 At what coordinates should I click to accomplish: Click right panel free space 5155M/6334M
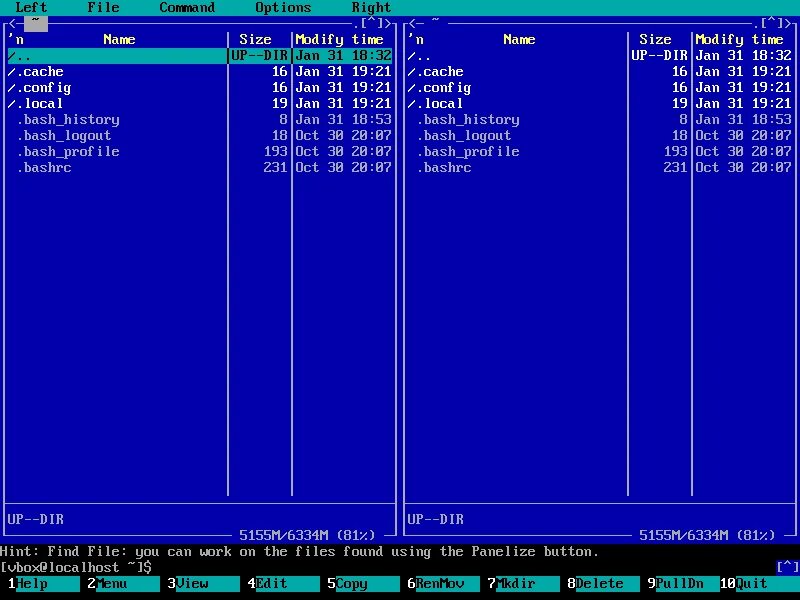707,535
